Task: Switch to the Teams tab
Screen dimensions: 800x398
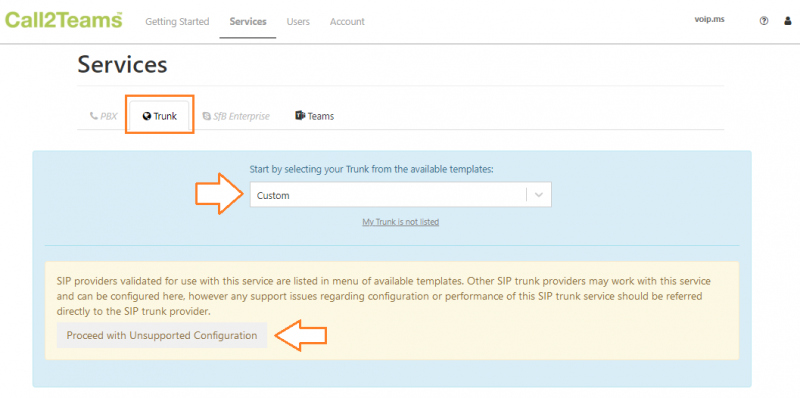Action: tap(314, 116)
